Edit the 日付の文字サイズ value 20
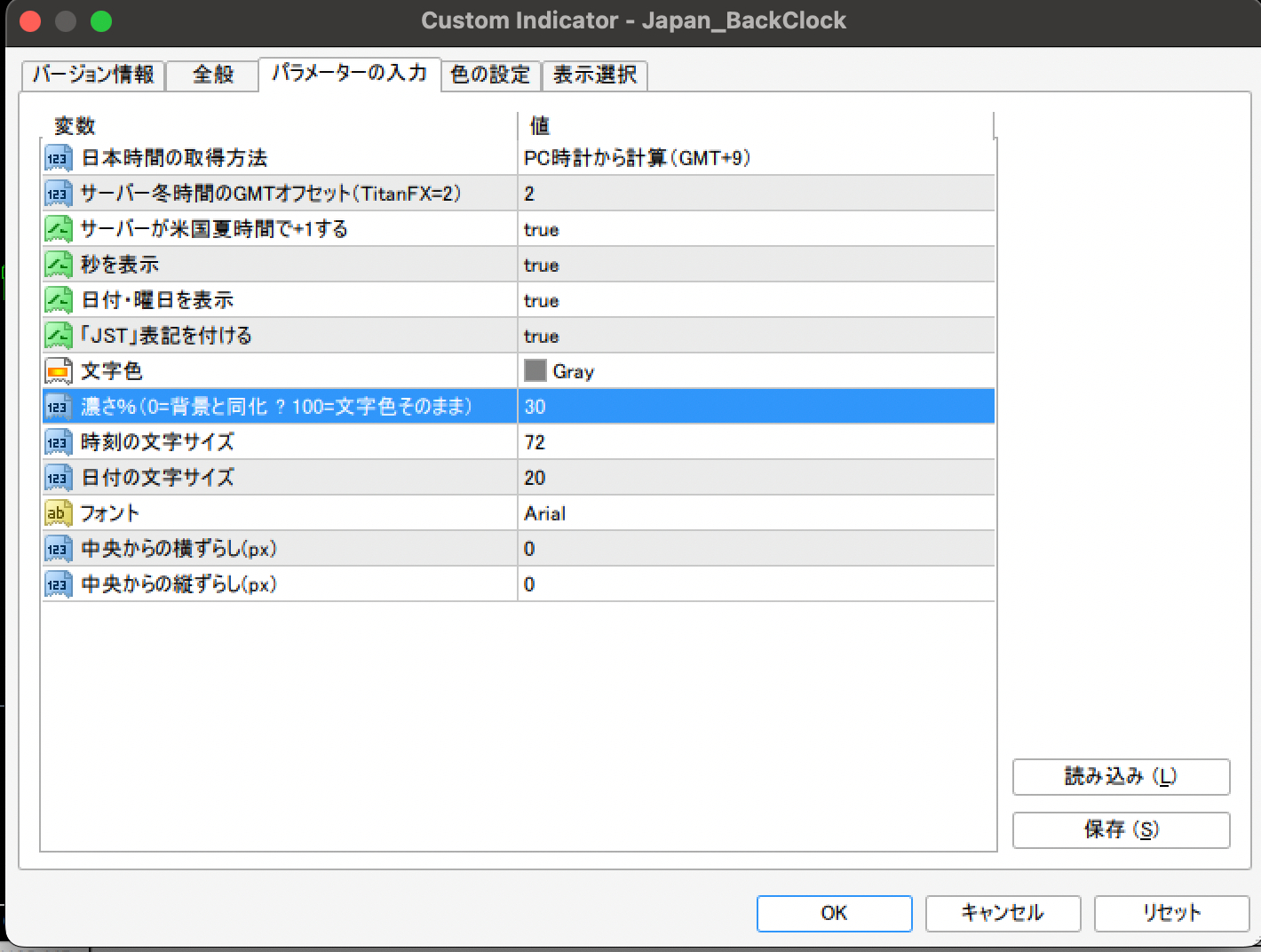1261x952 pixels. click(x=756, y=478)
